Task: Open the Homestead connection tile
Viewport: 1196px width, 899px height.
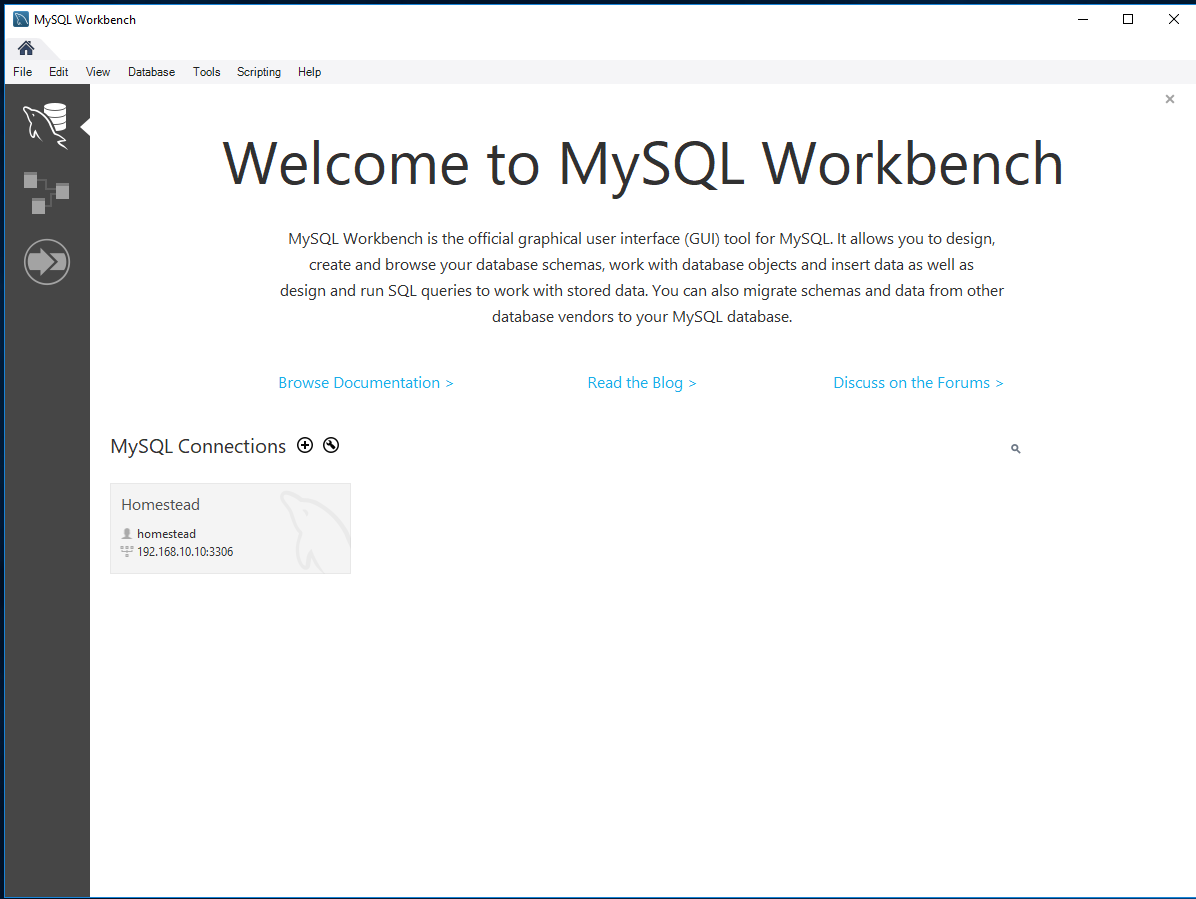Action: tap(230, 528)
